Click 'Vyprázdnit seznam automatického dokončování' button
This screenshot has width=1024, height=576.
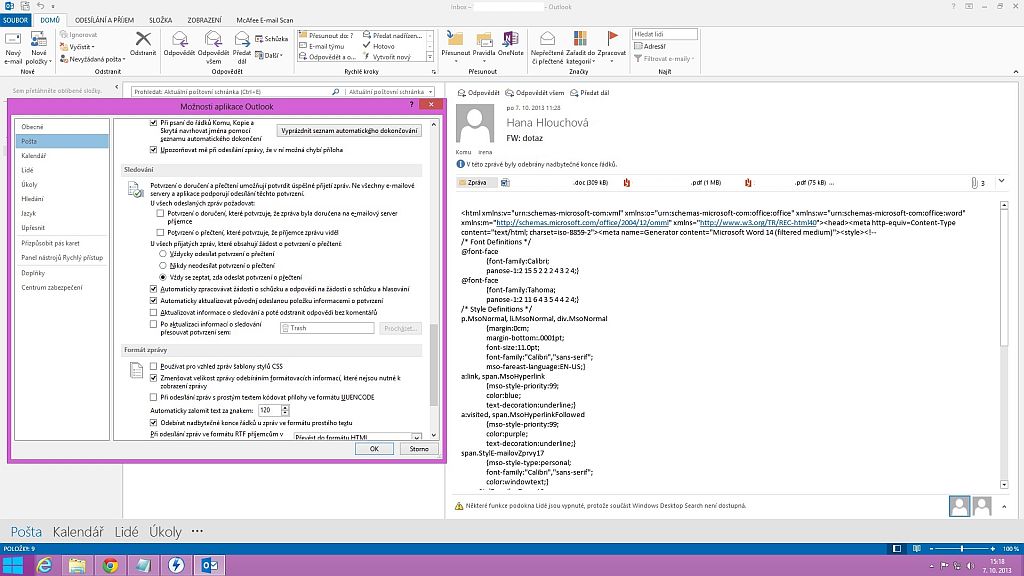[349, 131]
